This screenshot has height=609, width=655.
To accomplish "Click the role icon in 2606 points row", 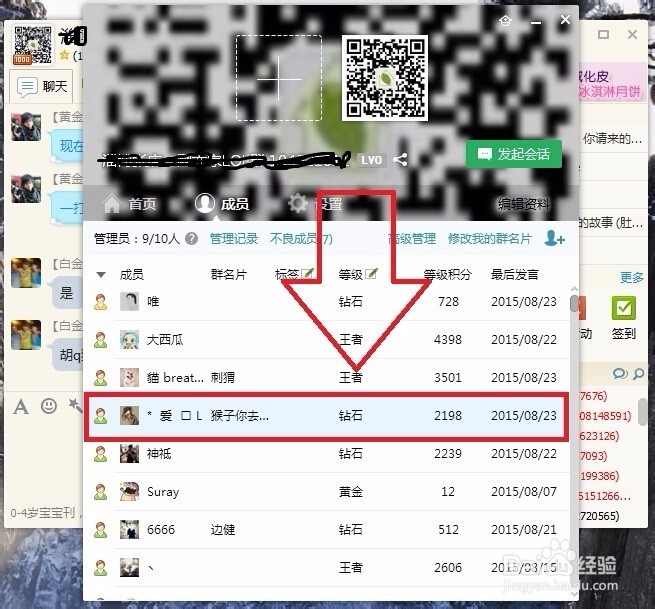I will 100,568.
